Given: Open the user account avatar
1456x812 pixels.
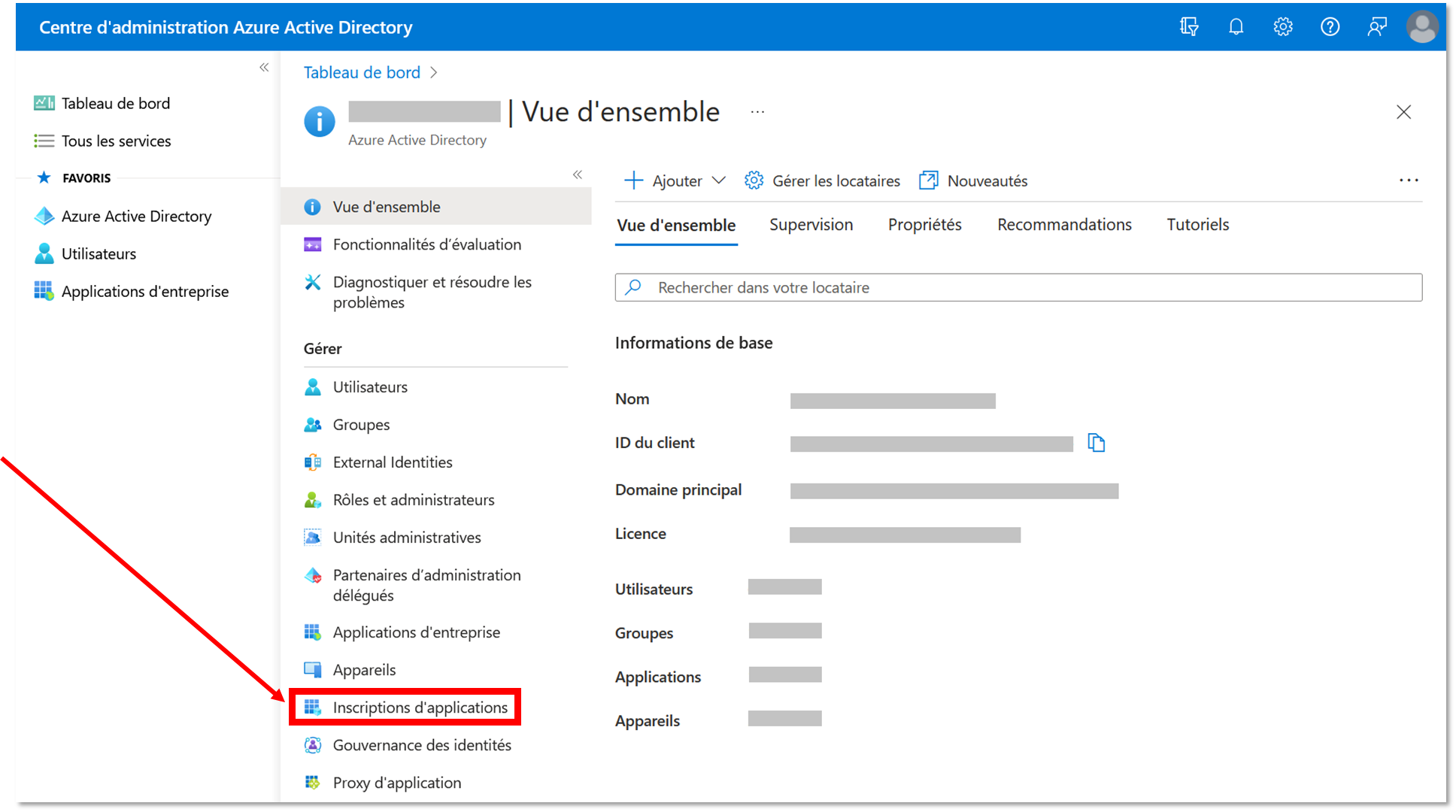Looking at the screenshot, I should (x=1422, y=27).
